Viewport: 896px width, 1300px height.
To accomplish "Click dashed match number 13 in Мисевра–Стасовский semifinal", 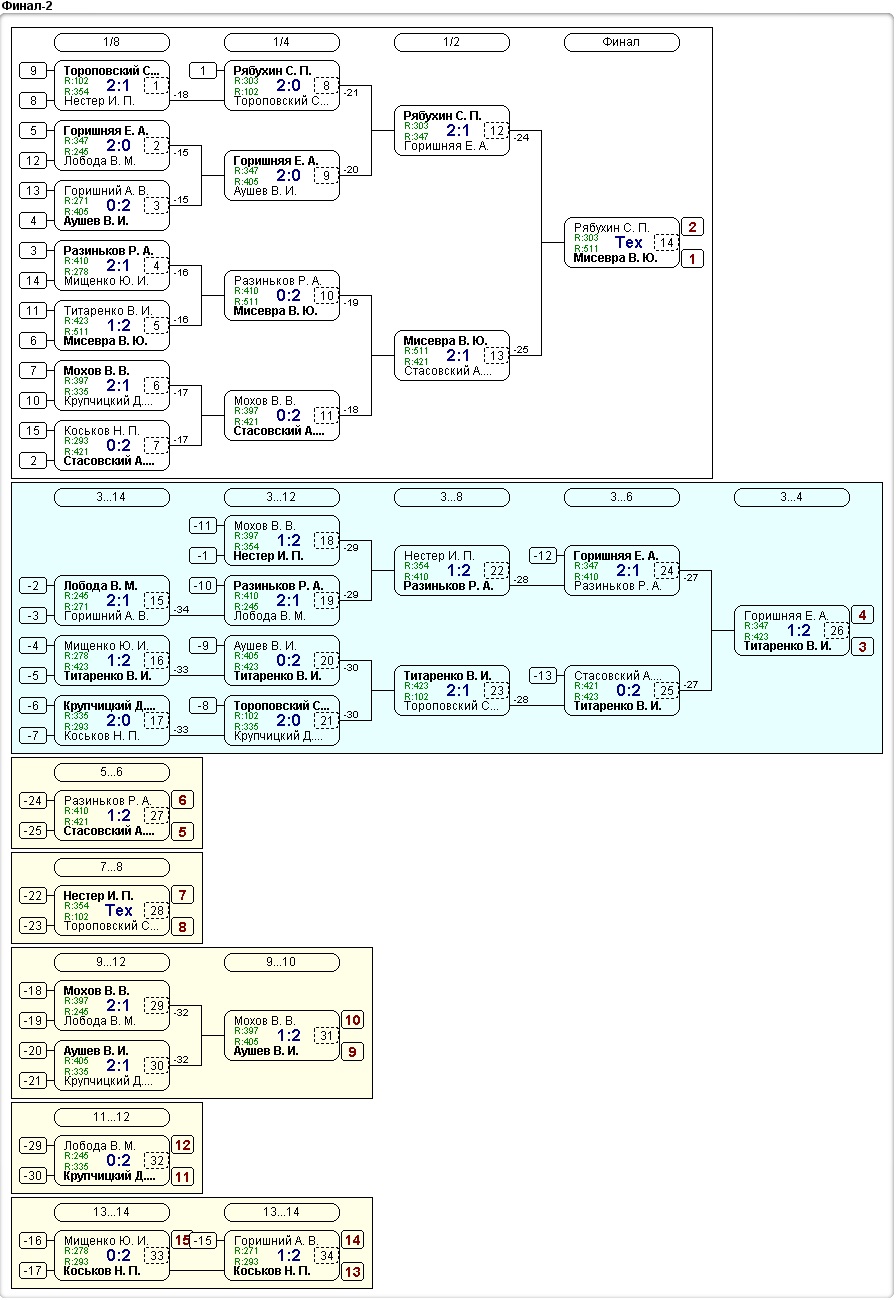I will pos(496,356).
